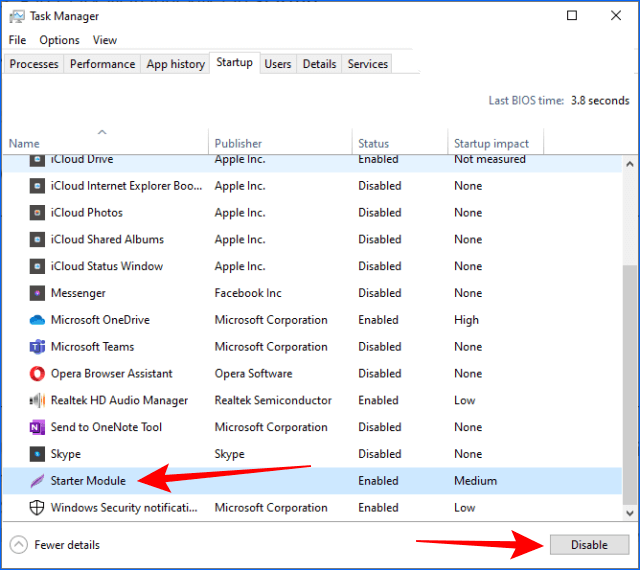
Task: Click the Not measured impact cell
Action: pos(490,159)
